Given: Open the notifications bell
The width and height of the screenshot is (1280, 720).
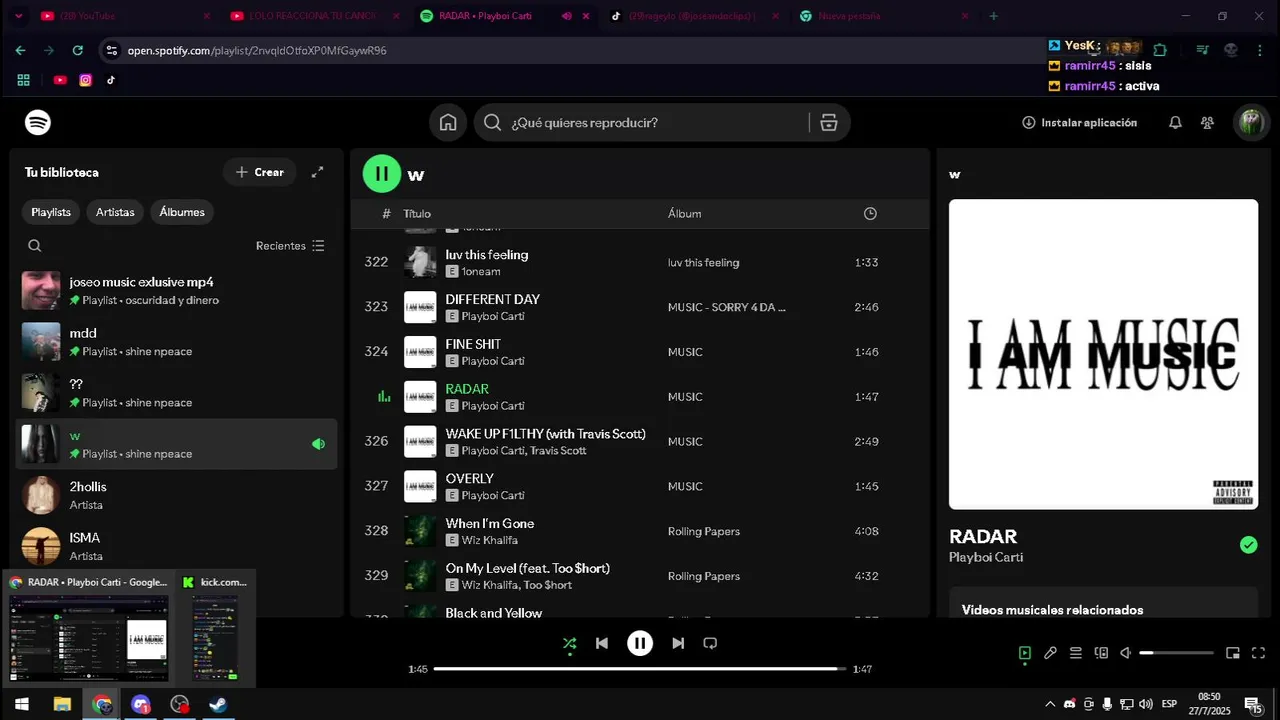Looking at the screenshot, I should coord(1175,123).
